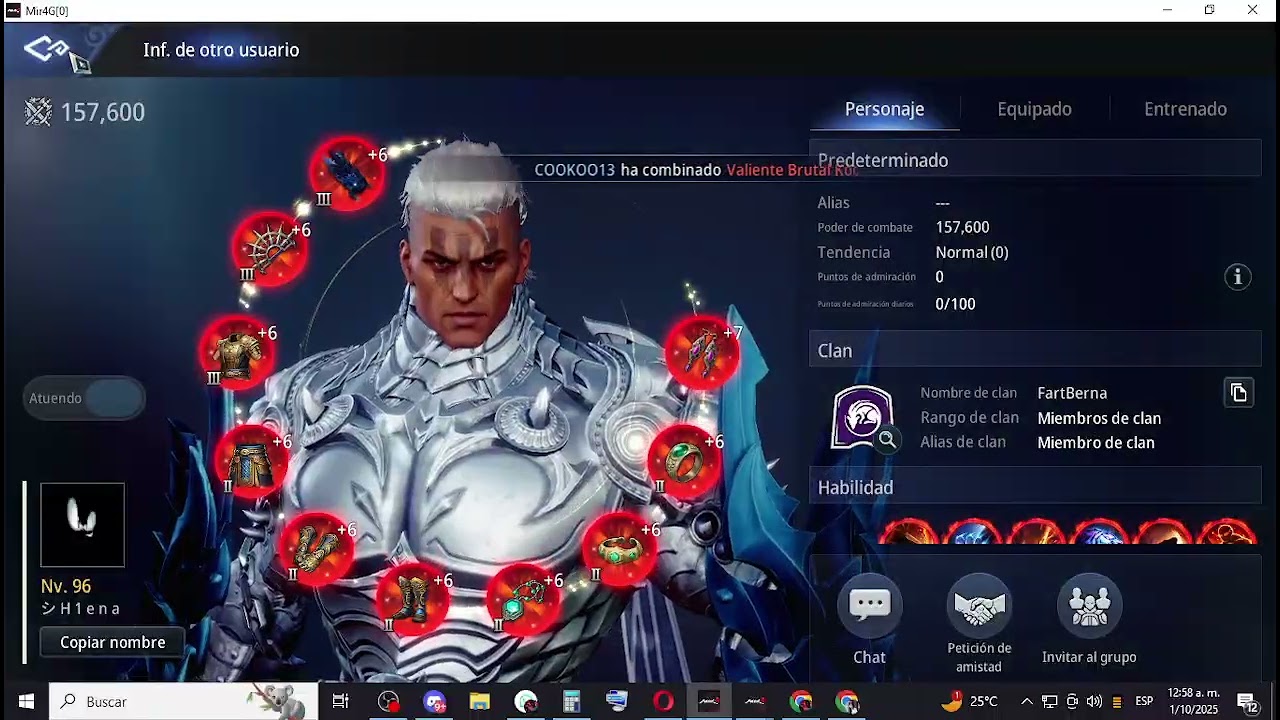This screenshot has width=1280, height=720.
Task: Click the Habilidad section header
Action: tap(1035, 487)
